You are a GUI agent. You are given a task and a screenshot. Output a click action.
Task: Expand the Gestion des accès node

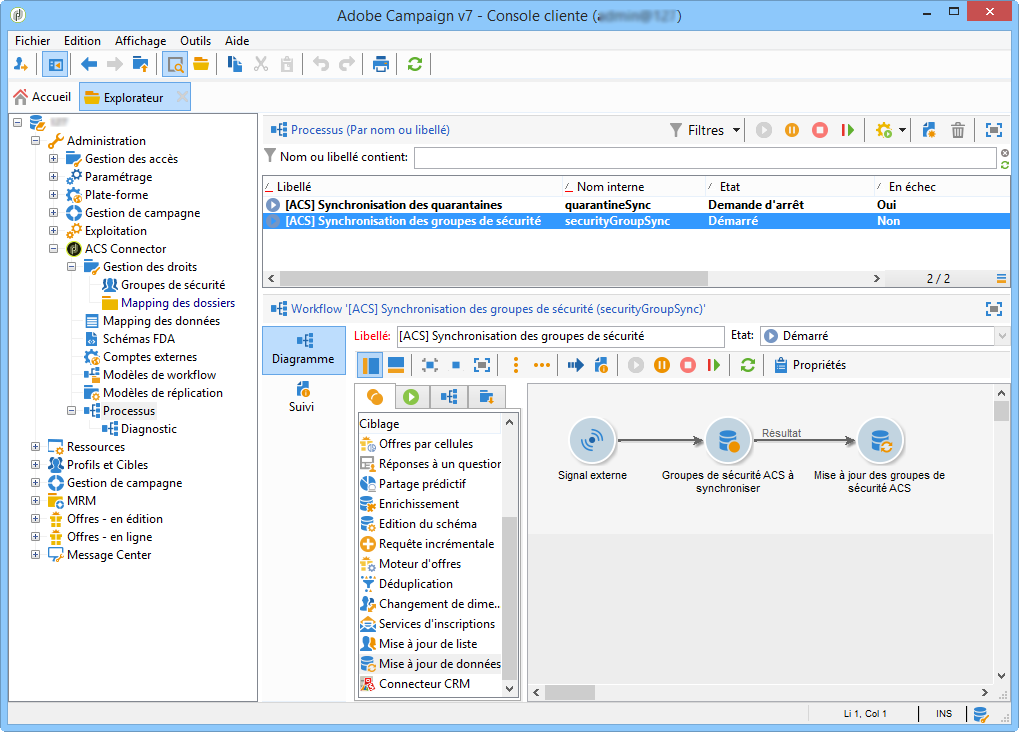pyautogui.click(x=54, y=159)
